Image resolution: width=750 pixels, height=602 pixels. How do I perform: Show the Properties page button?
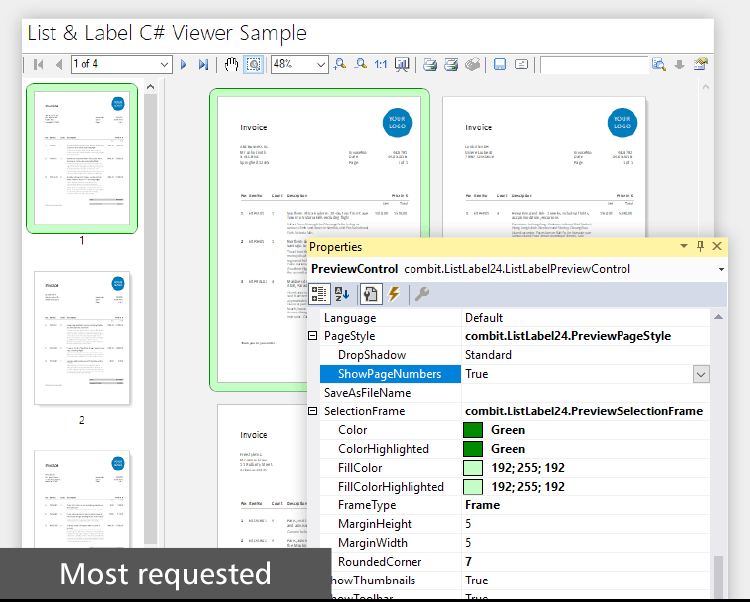coord(371,294)
